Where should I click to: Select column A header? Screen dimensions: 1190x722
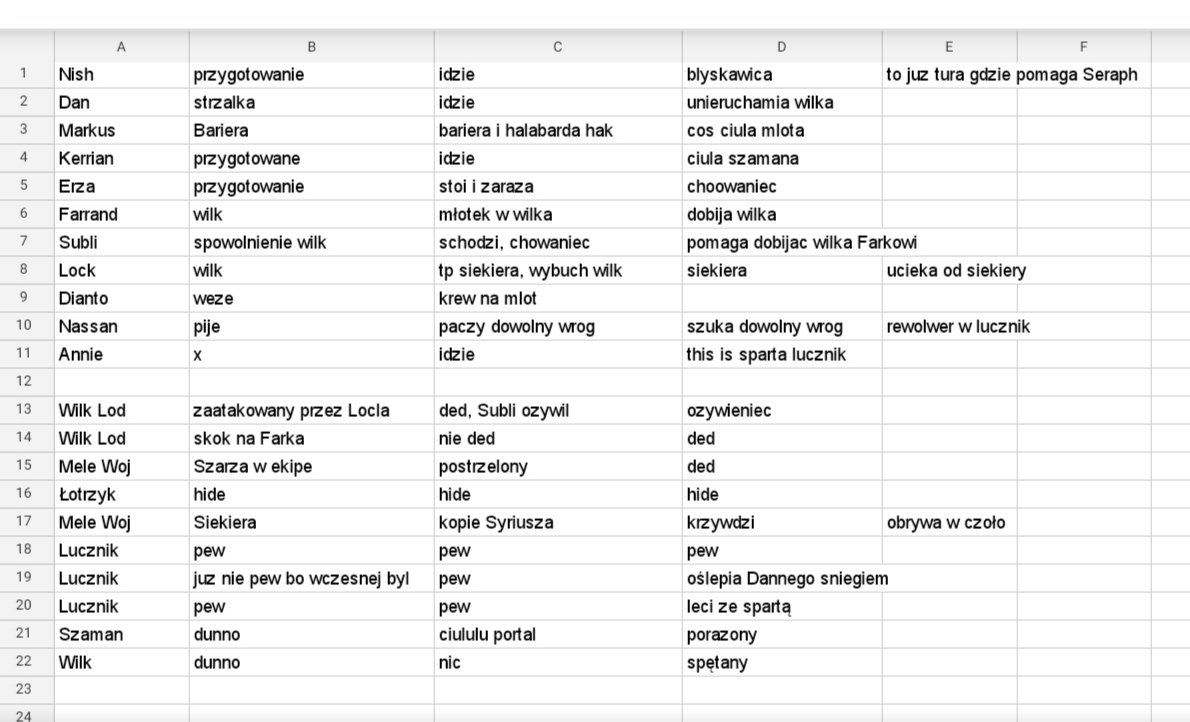(x=121, y=47)
